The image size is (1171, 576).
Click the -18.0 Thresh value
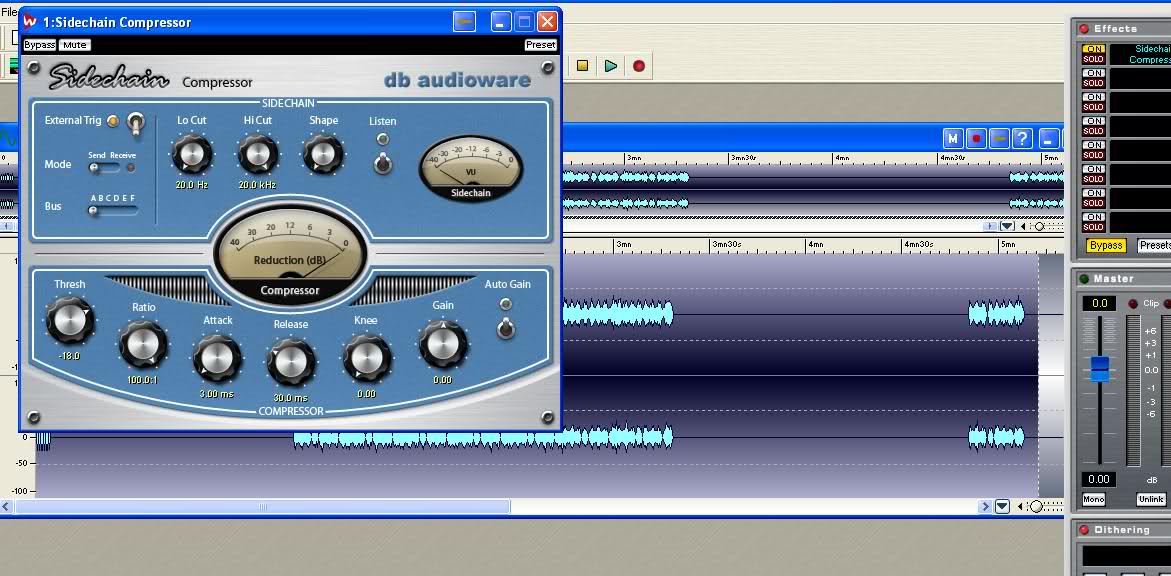(69, 356)
